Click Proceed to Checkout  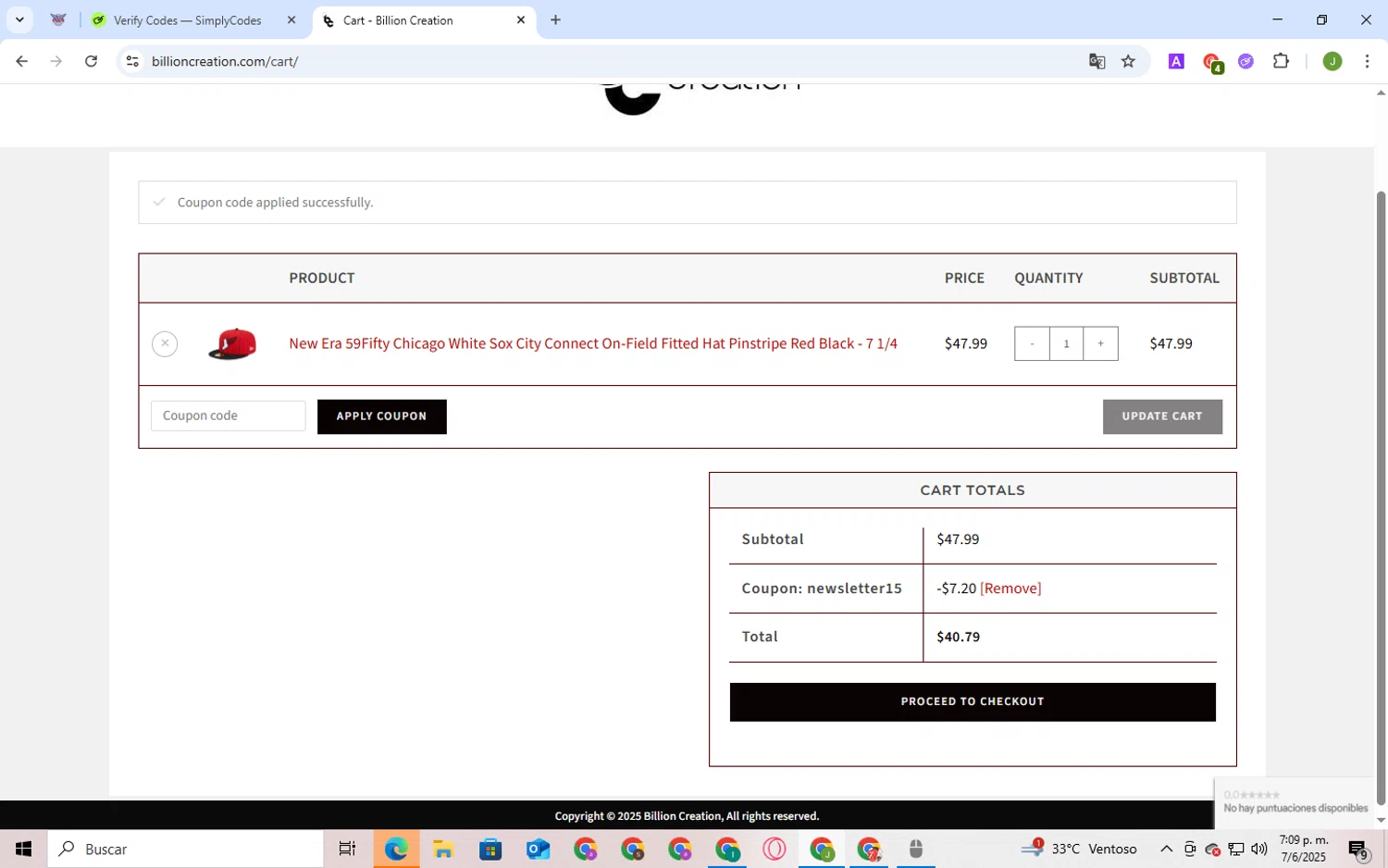tap(973, 701)
